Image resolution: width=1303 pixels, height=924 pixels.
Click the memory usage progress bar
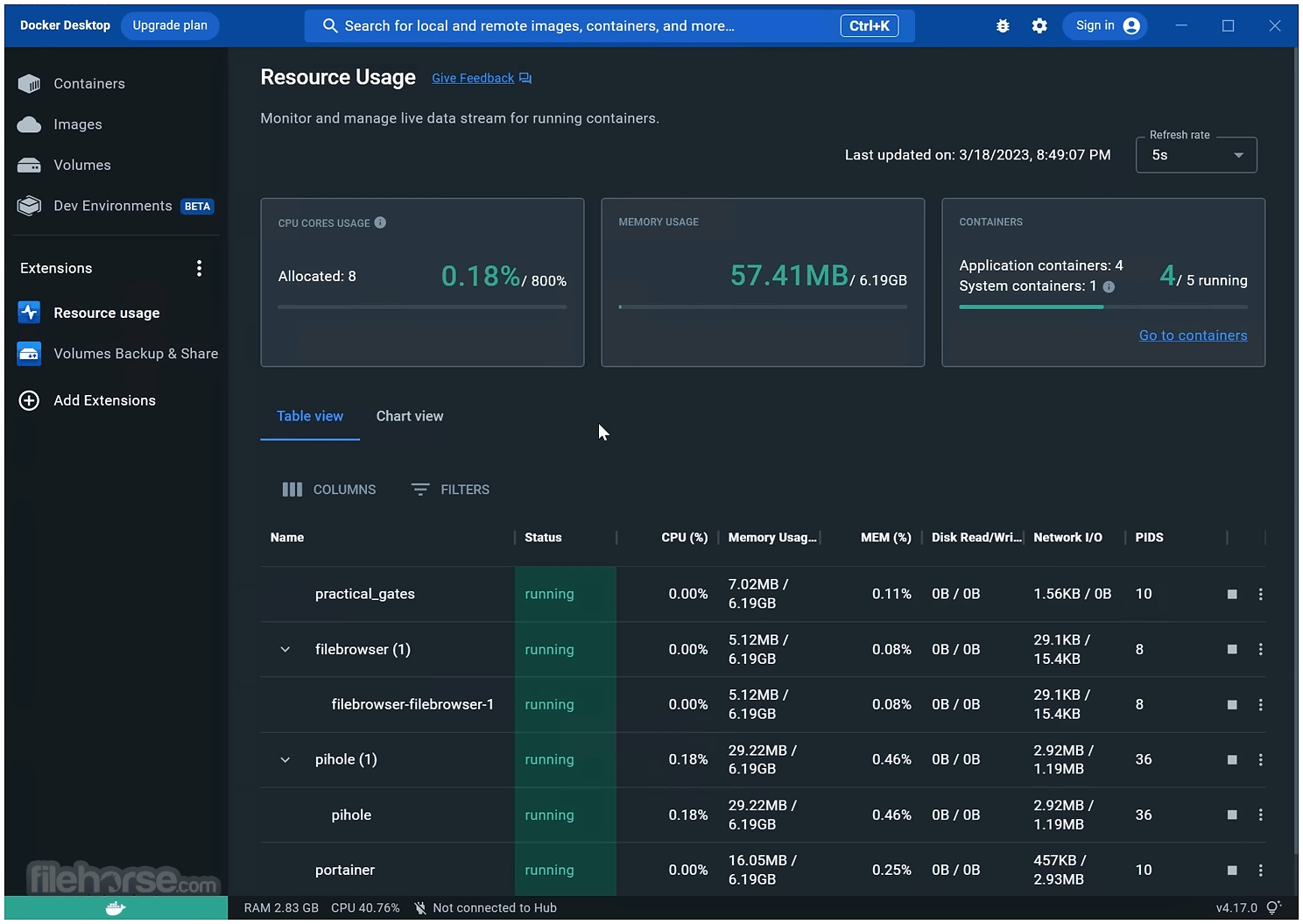[763, 307]
